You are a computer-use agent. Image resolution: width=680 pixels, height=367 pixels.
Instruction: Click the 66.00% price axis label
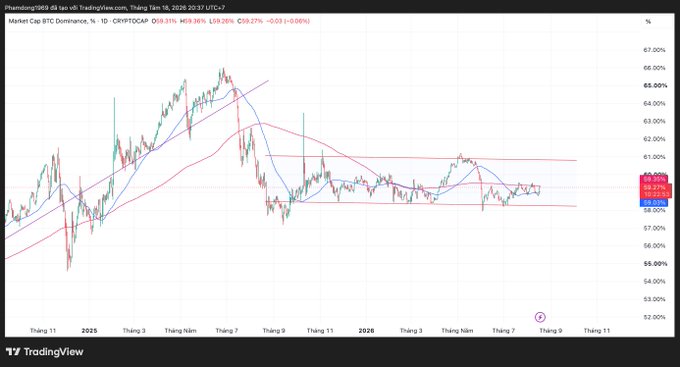(654, 68)
